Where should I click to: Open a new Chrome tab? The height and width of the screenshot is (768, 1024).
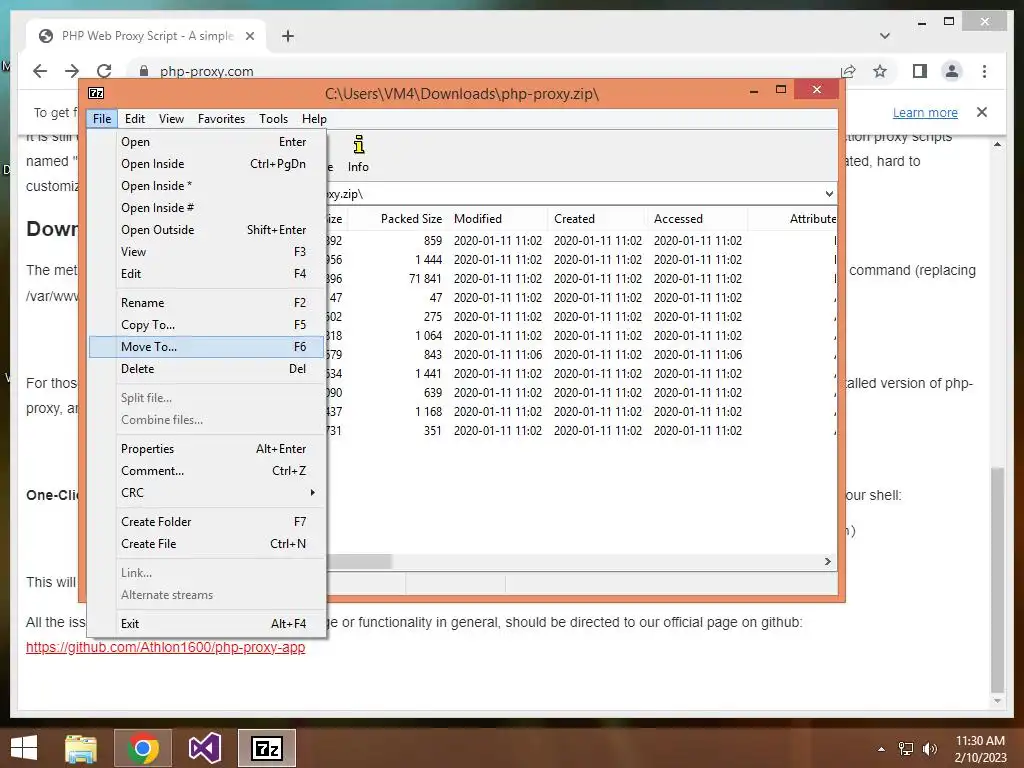tap(287, 36)
